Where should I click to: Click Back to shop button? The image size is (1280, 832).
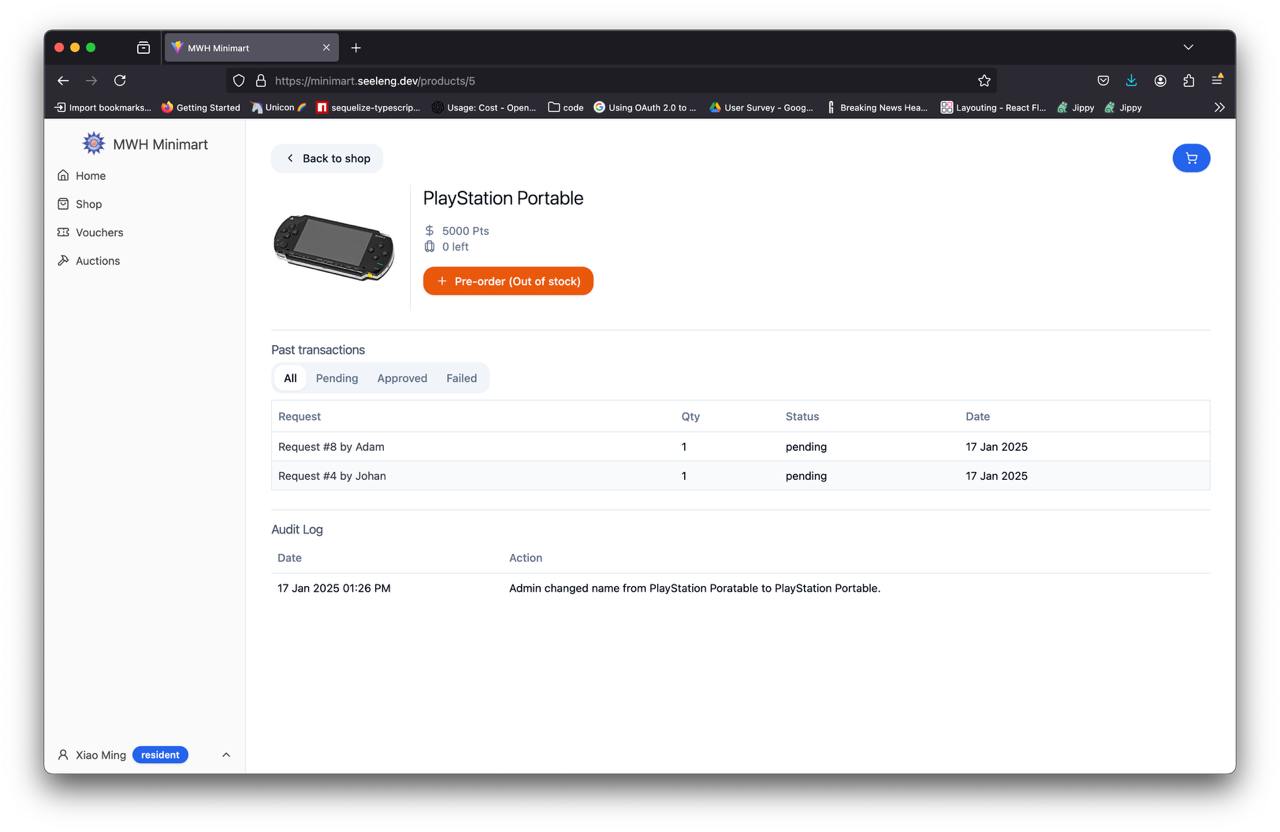point(327,158)
